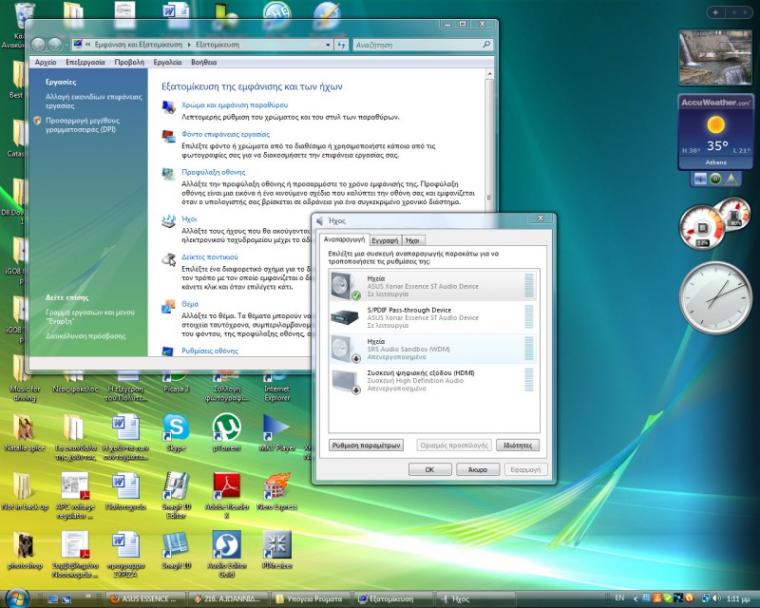Open the Φόντο επιφάνειας εργασίας link
Image resolution: width=760 pixels, height=608 pixels.
225,133
